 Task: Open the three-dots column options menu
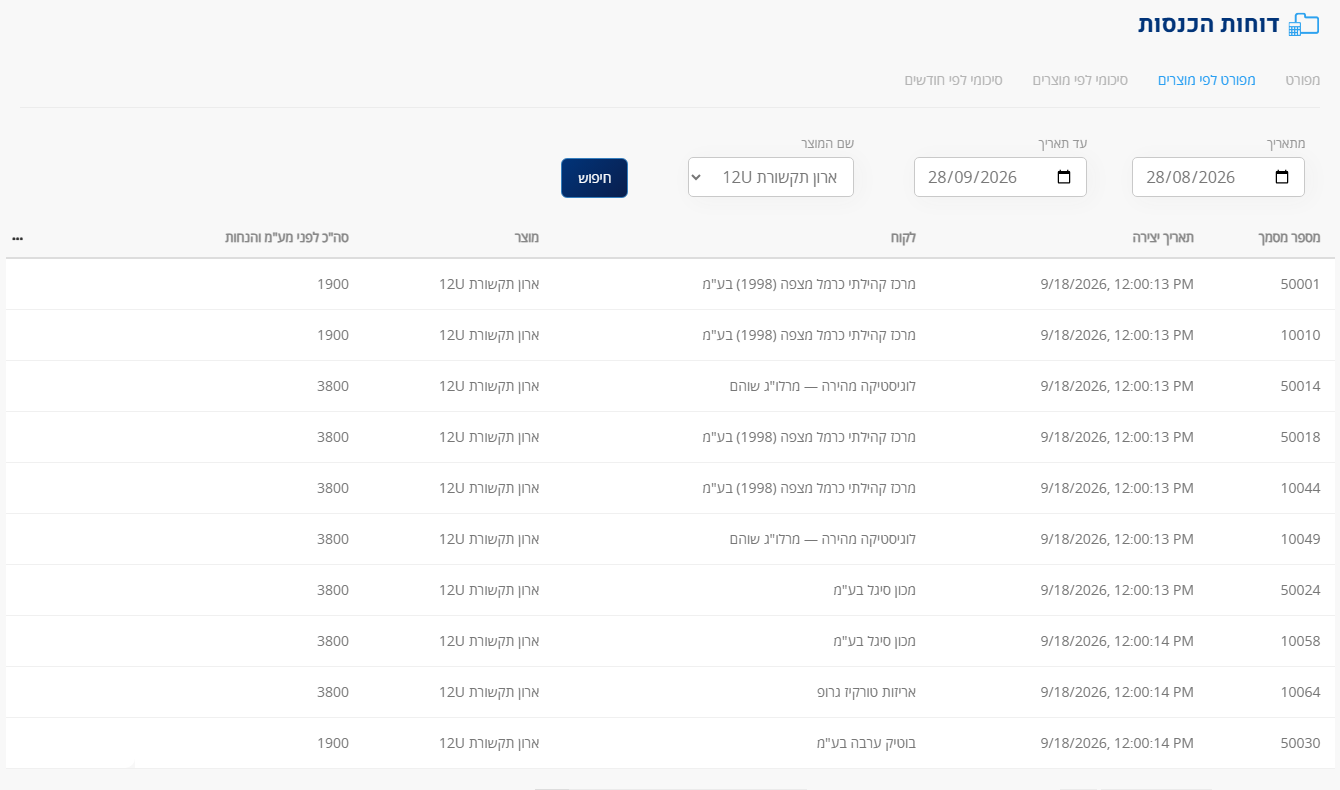pos(18,239)
